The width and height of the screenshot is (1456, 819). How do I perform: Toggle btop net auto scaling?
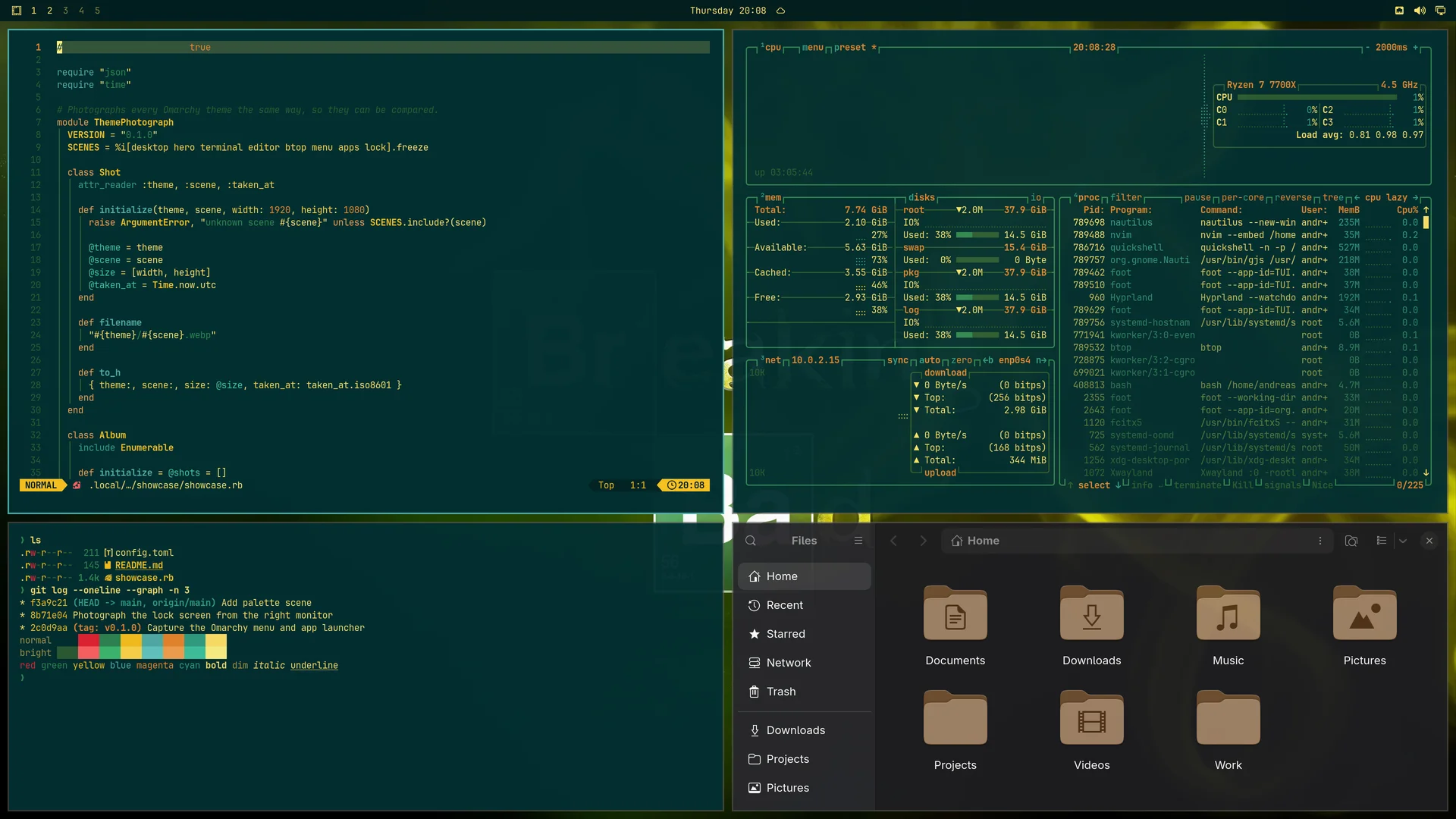[930, 360]
